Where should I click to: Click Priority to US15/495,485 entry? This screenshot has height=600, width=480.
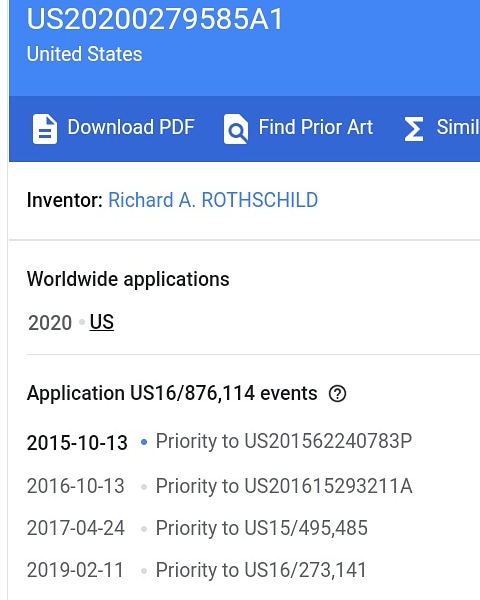261,528
